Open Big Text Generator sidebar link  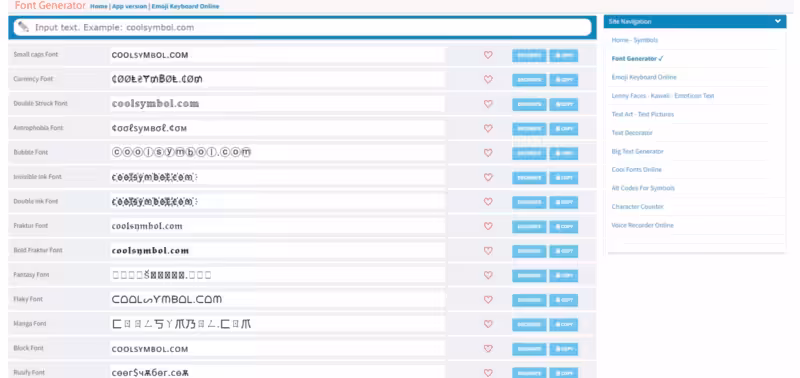click(x=637, y=152)
